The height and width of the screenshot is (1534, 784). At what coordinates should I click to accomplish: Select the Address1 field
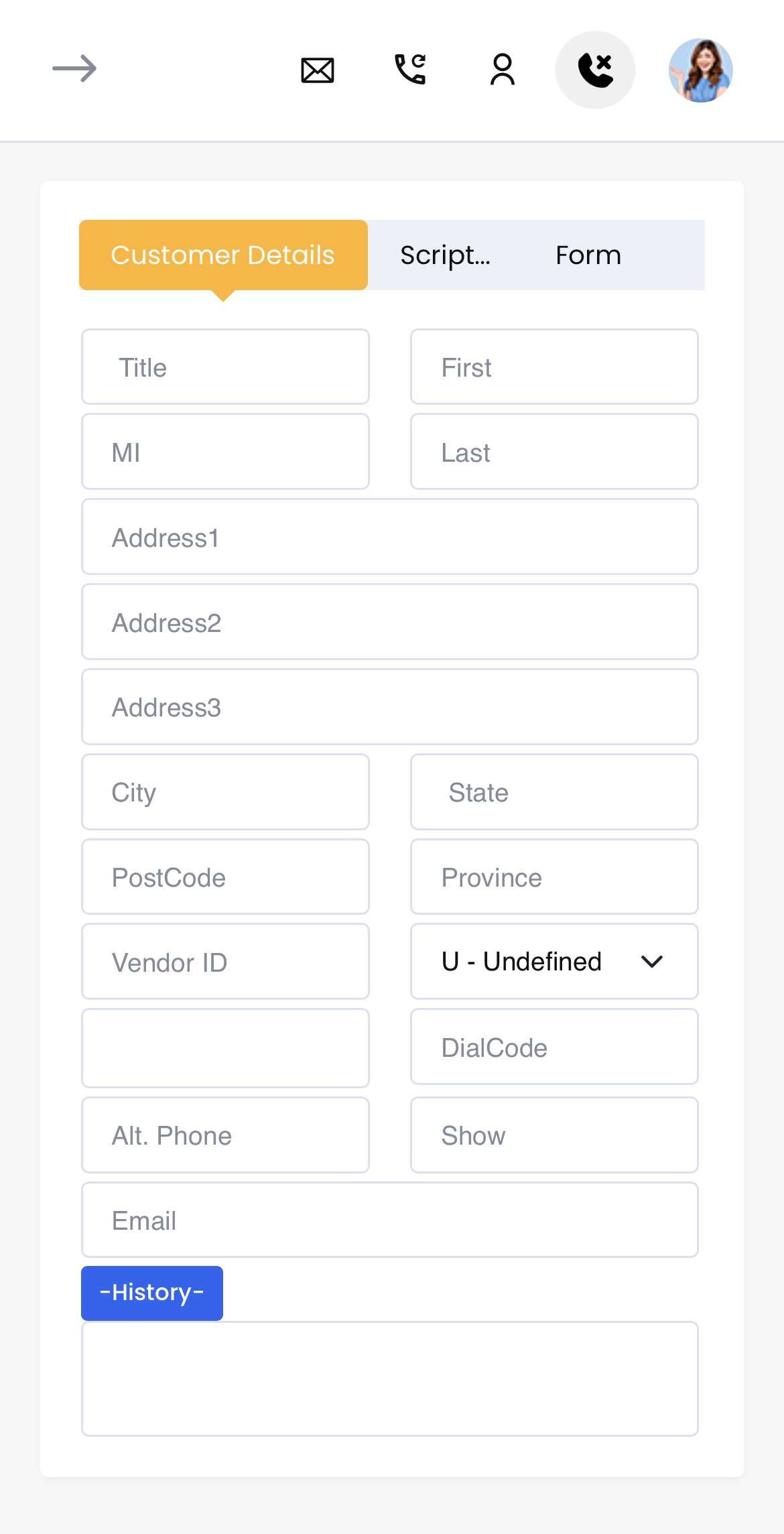coord(390,536)
